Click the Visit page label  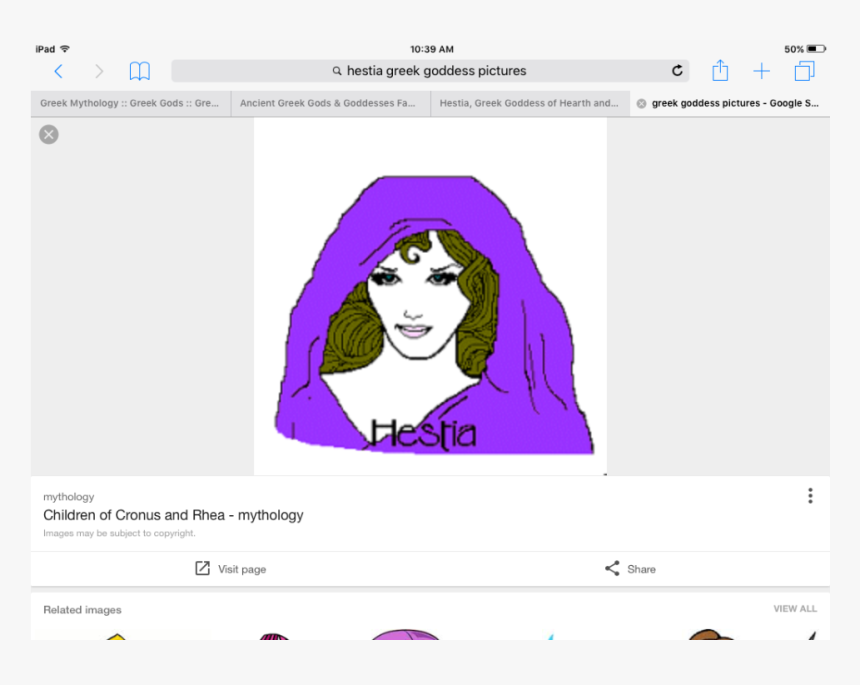pyautogui.click(x=242, y=569)
